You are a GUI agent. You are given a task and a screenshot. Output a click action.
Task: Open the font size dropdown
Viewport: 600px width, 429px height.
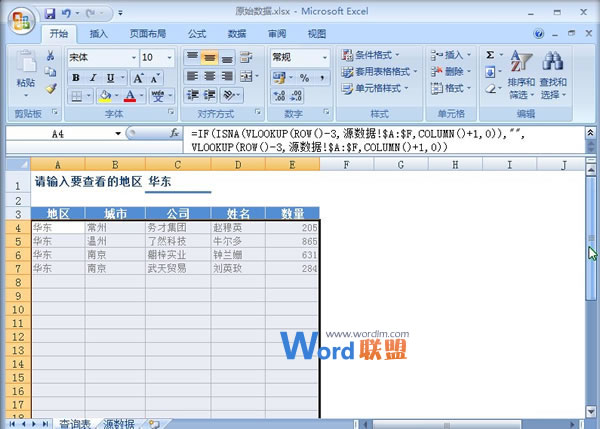pyautogui.click(x=169, y=57)
